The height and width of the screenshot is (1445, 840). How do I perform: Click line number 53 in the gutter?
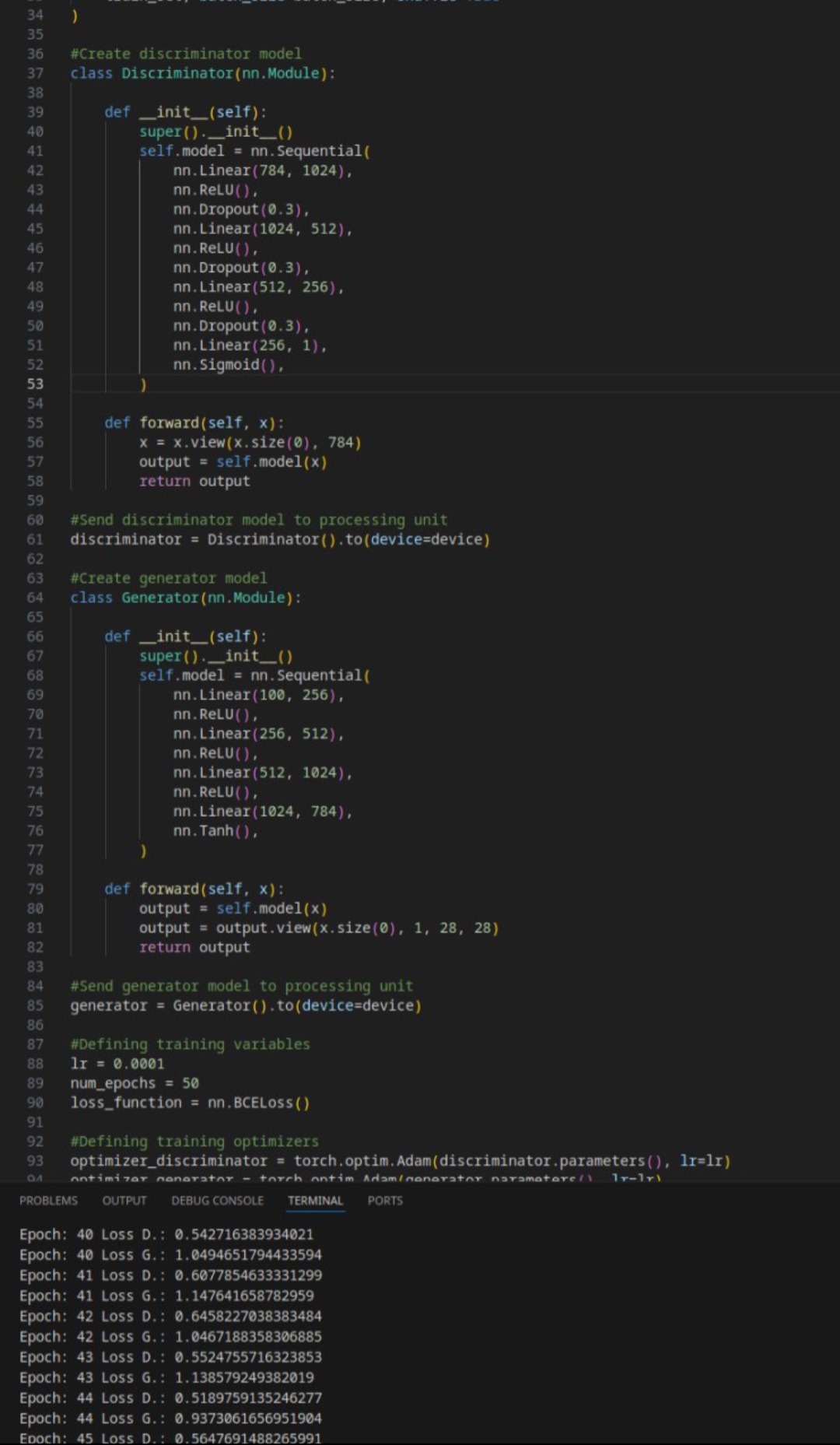pyautogui.click(x=35, y=384)
